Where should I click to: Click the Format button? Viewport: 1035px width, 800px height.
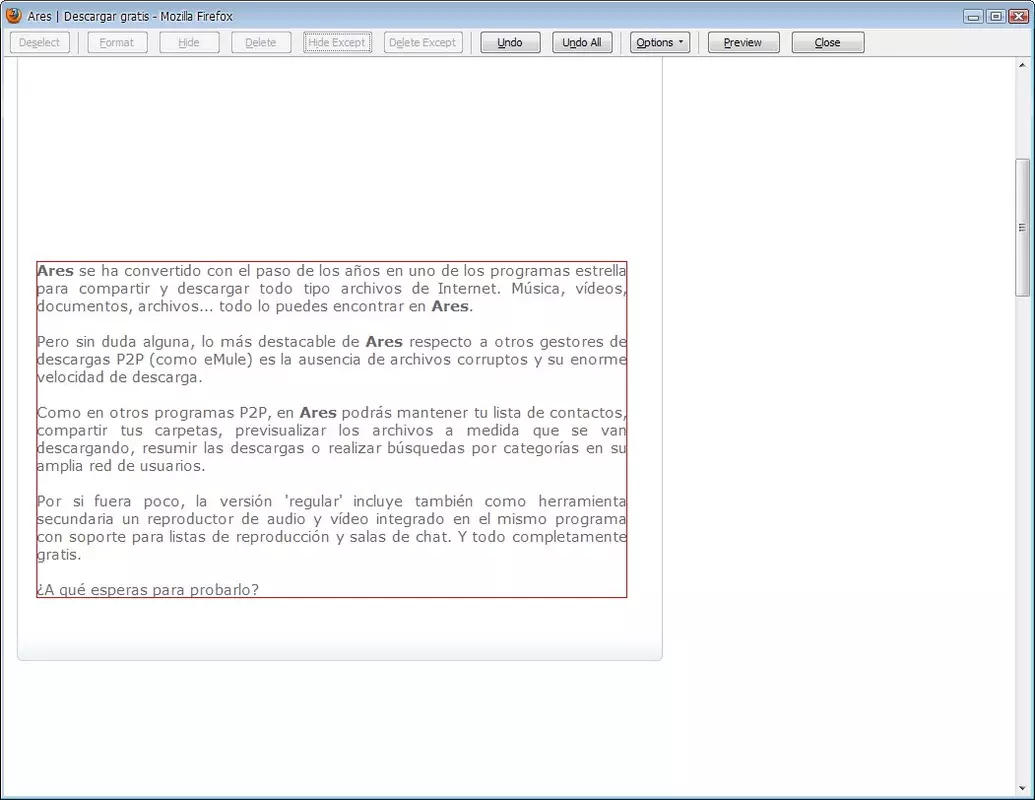pos(117,42)
